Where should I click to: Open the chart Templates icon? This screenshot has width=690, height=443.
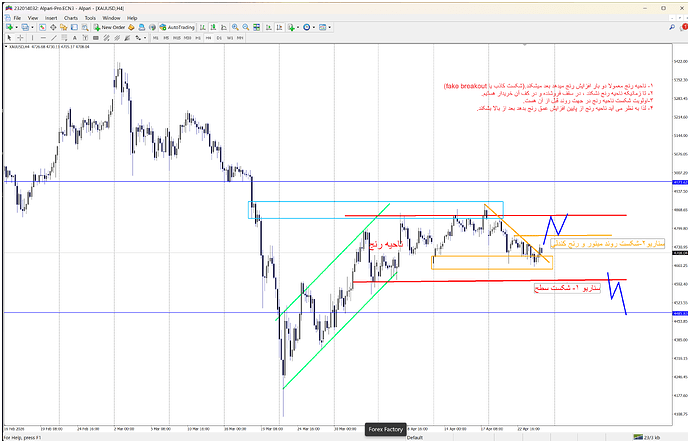(x=323, y=27)
